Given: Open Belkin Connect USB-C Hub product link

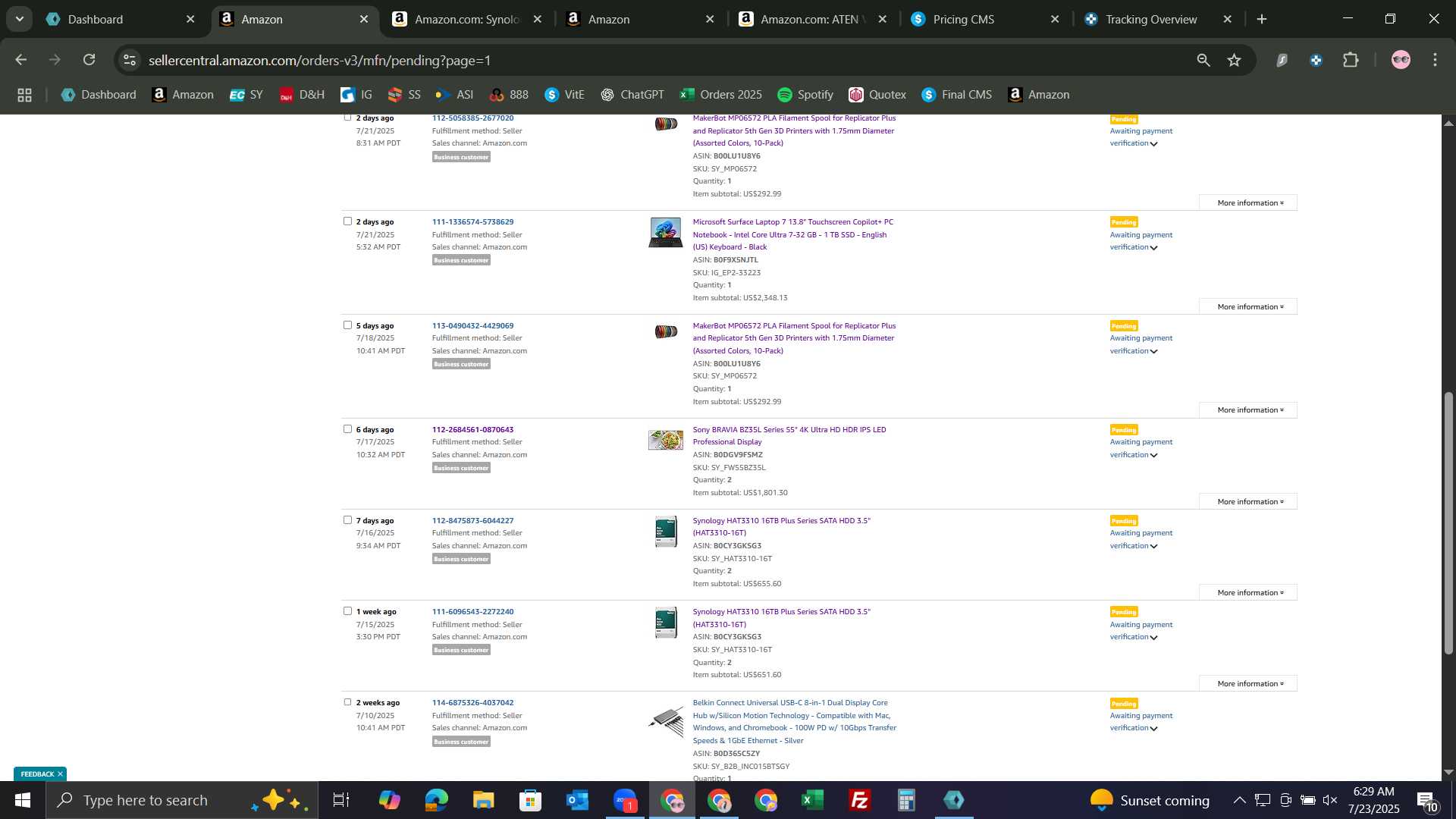Looking at the screenshot, I should [794, 721].
